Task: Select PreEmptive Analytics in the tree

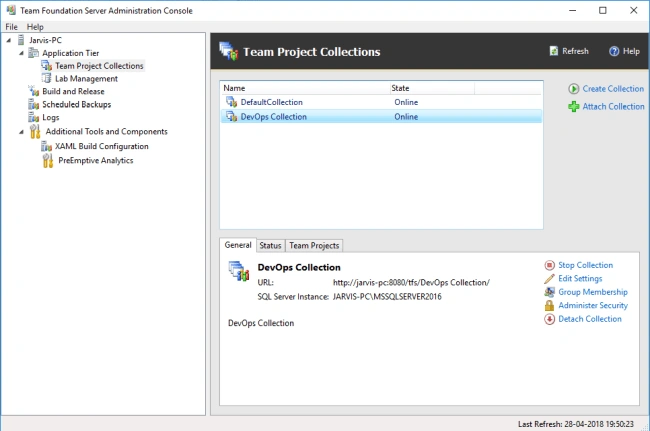Action: coord(96,160)
